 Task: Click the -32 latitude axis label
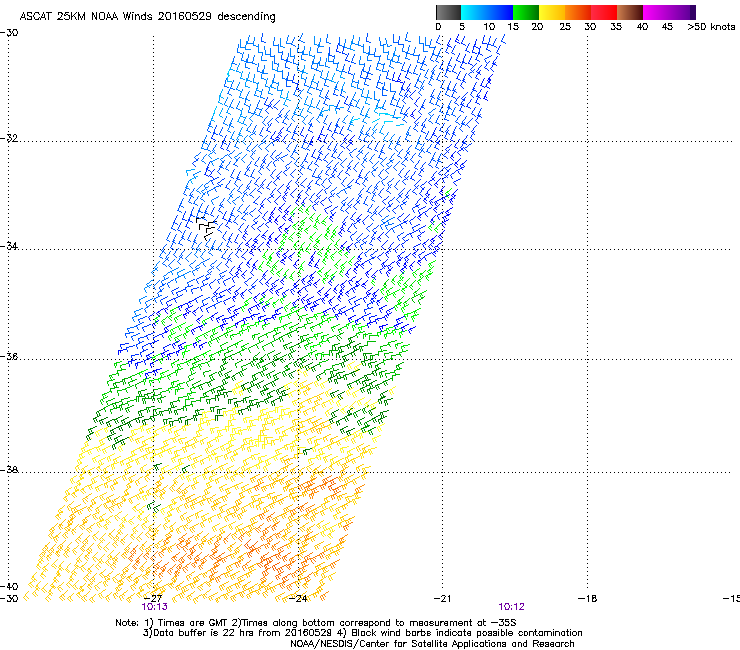click(x=9, y=138)
